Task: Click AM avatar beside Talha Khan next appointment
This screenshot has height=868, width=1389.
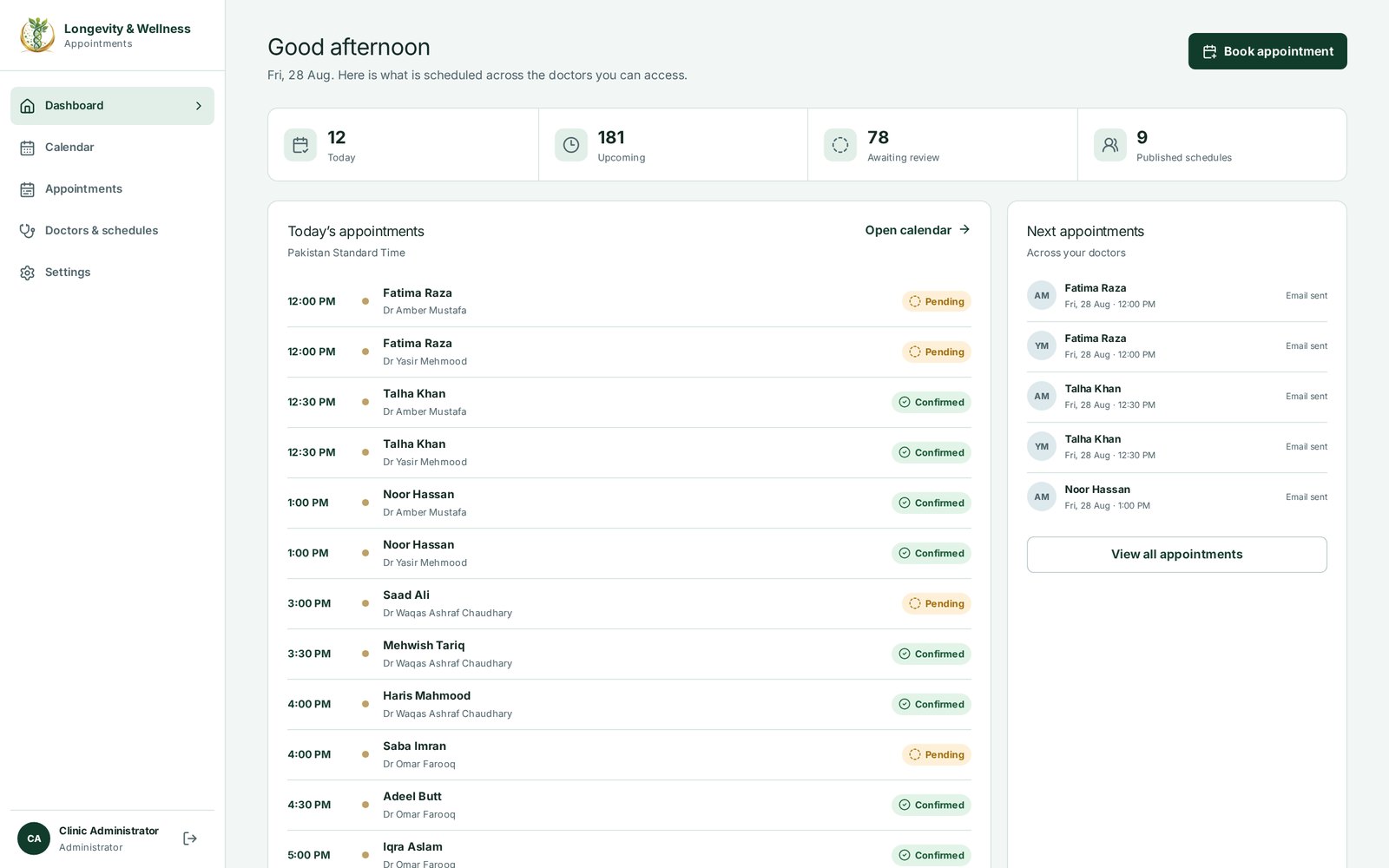Action: coord(1042,397)
